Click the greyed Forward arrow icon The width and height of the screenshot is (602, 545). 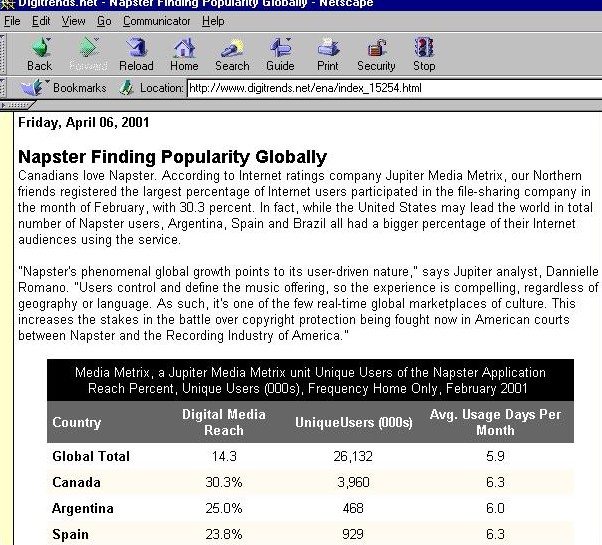point(89,47)
